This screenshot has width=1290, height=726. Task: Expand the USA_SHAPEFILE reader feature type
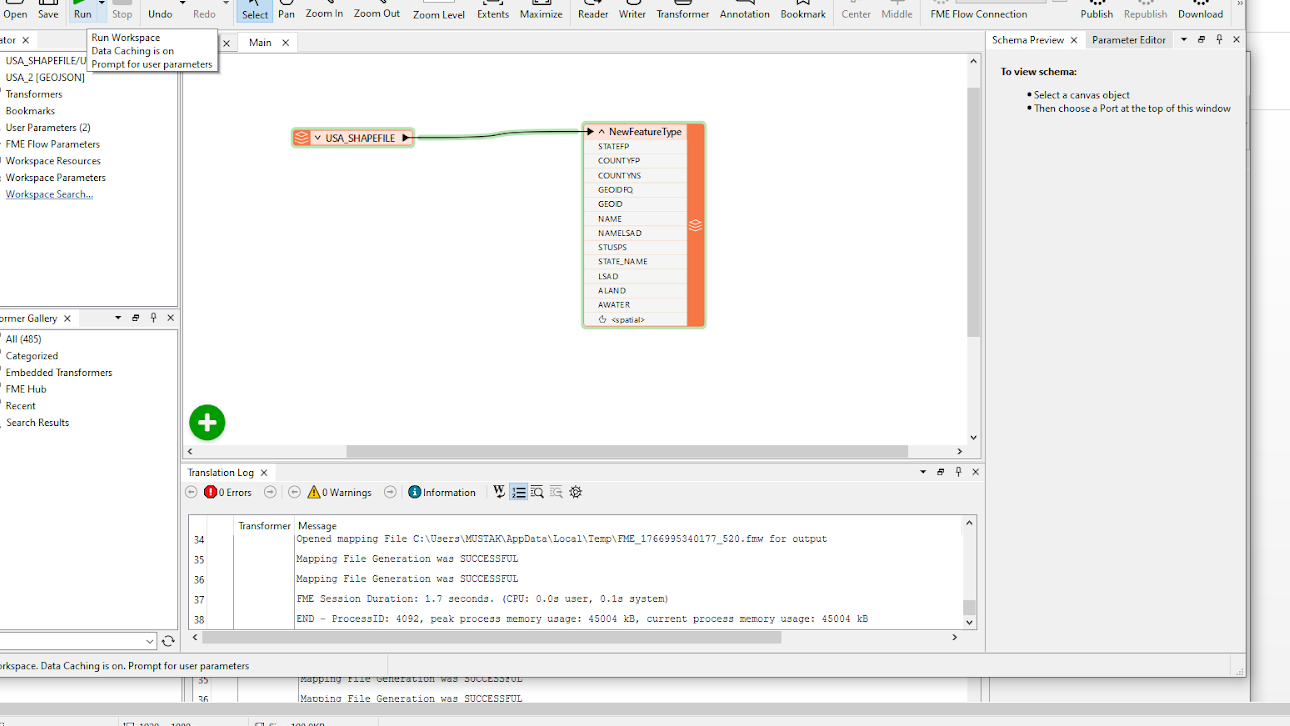coord(317,138)
